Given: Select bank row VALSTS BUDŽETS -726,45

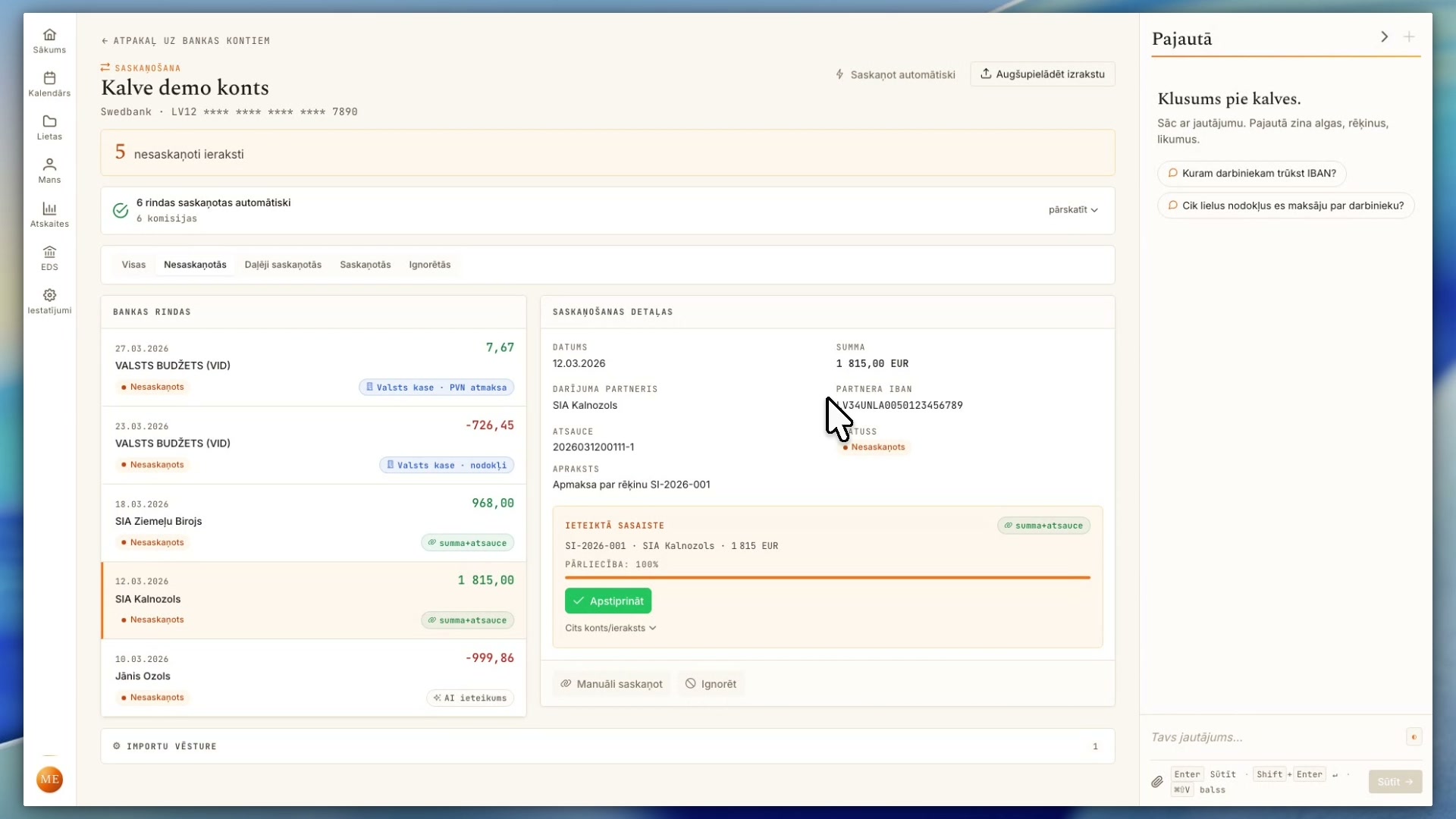Looking at the screenshot, I should tap(314, 446).
